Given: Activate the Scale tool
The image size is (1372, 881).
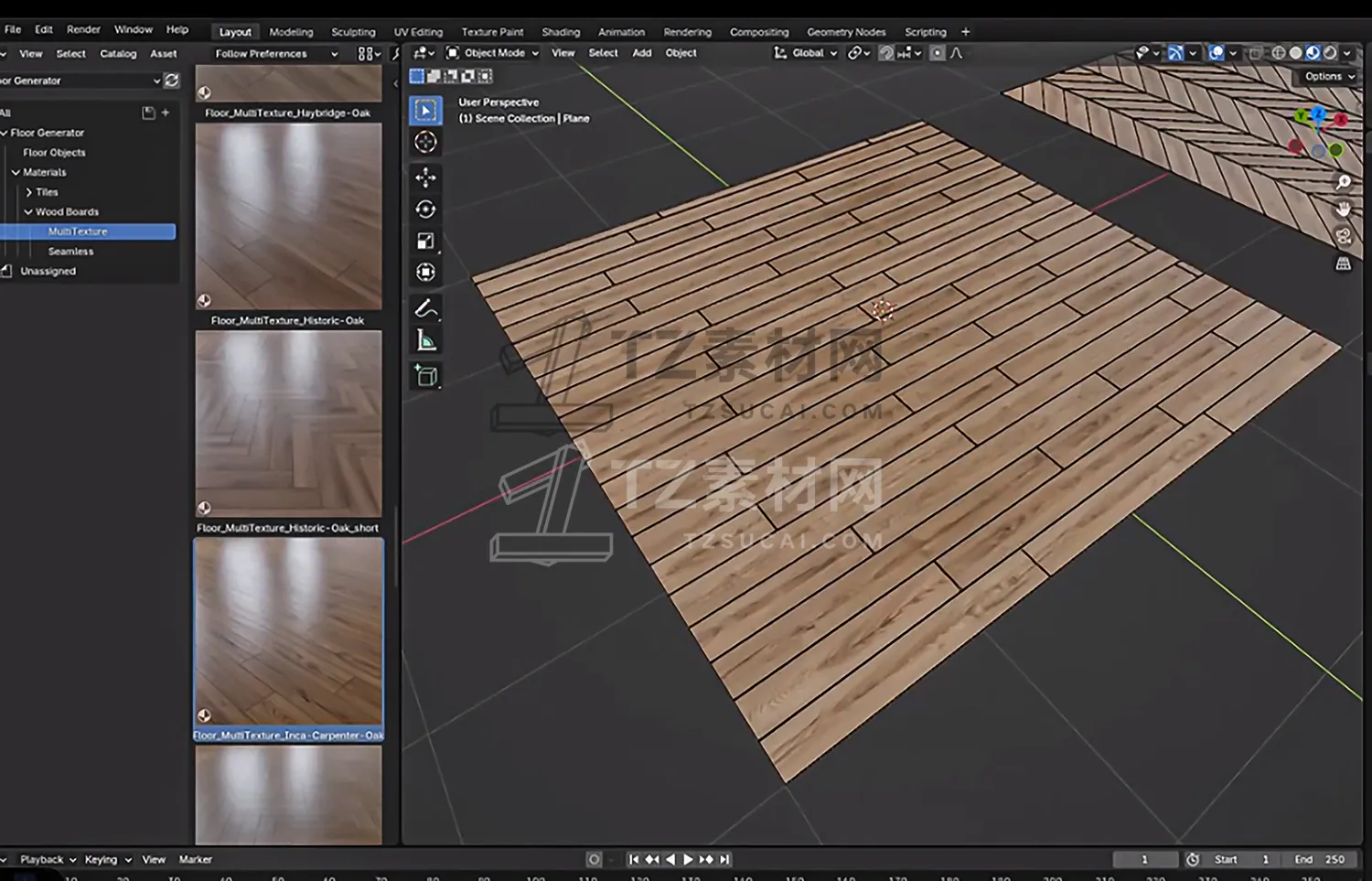Looking at the screenshot, I should (425, 241).
